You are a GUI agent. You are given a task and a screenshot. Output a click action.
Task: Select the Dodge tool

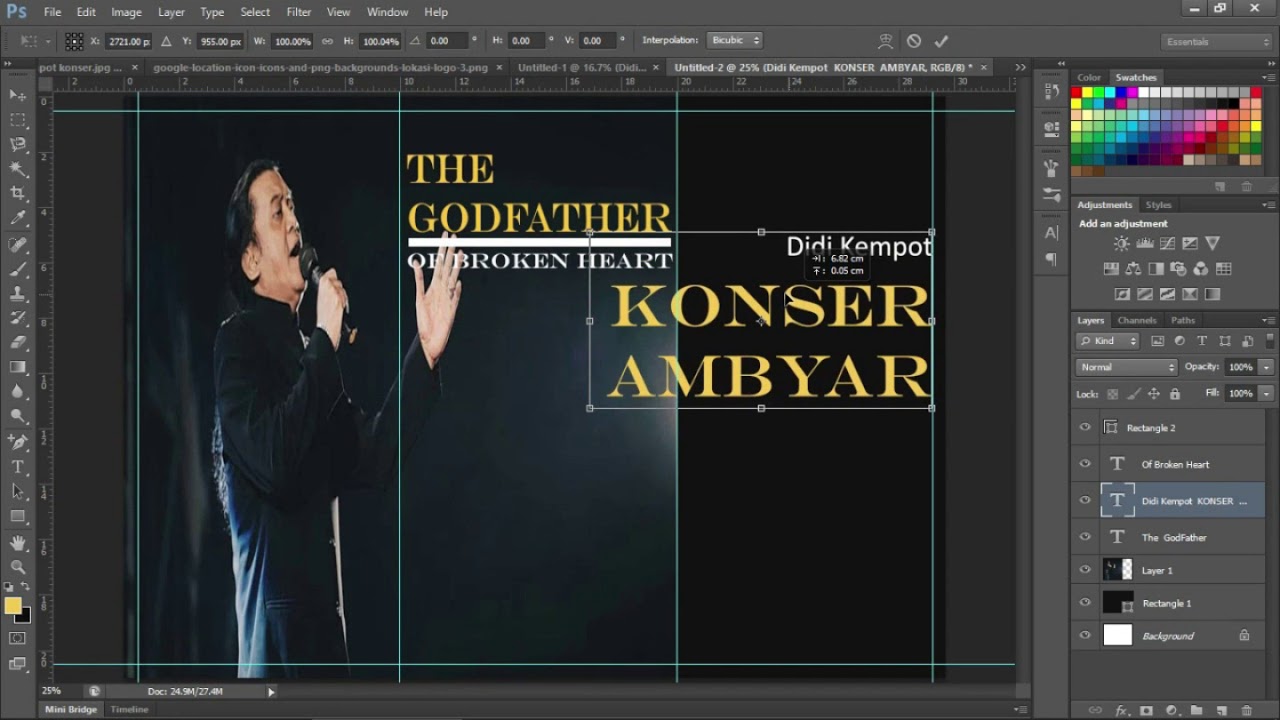click(18, 416)
